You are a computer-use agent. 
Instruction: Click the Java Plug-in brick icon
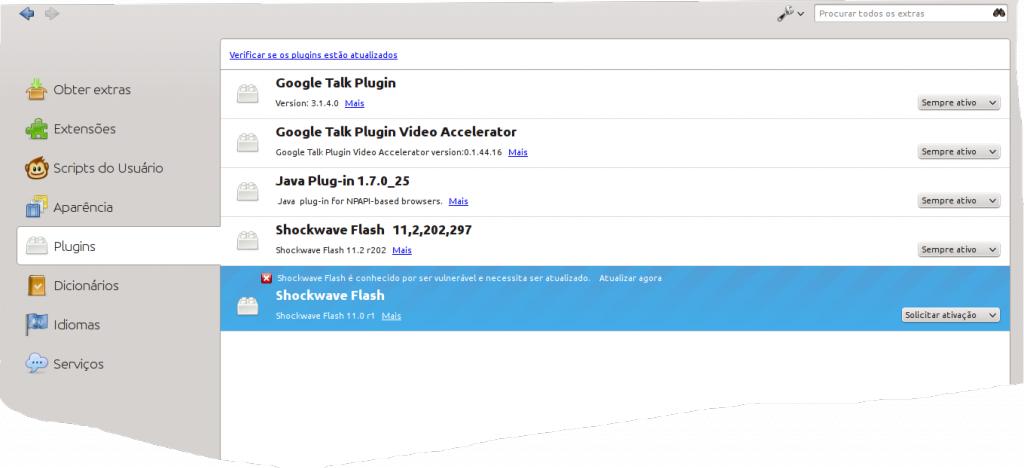pos(248,192)
